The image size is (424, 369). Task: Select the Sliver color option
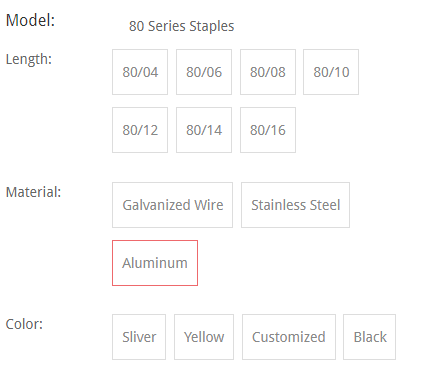139,337
